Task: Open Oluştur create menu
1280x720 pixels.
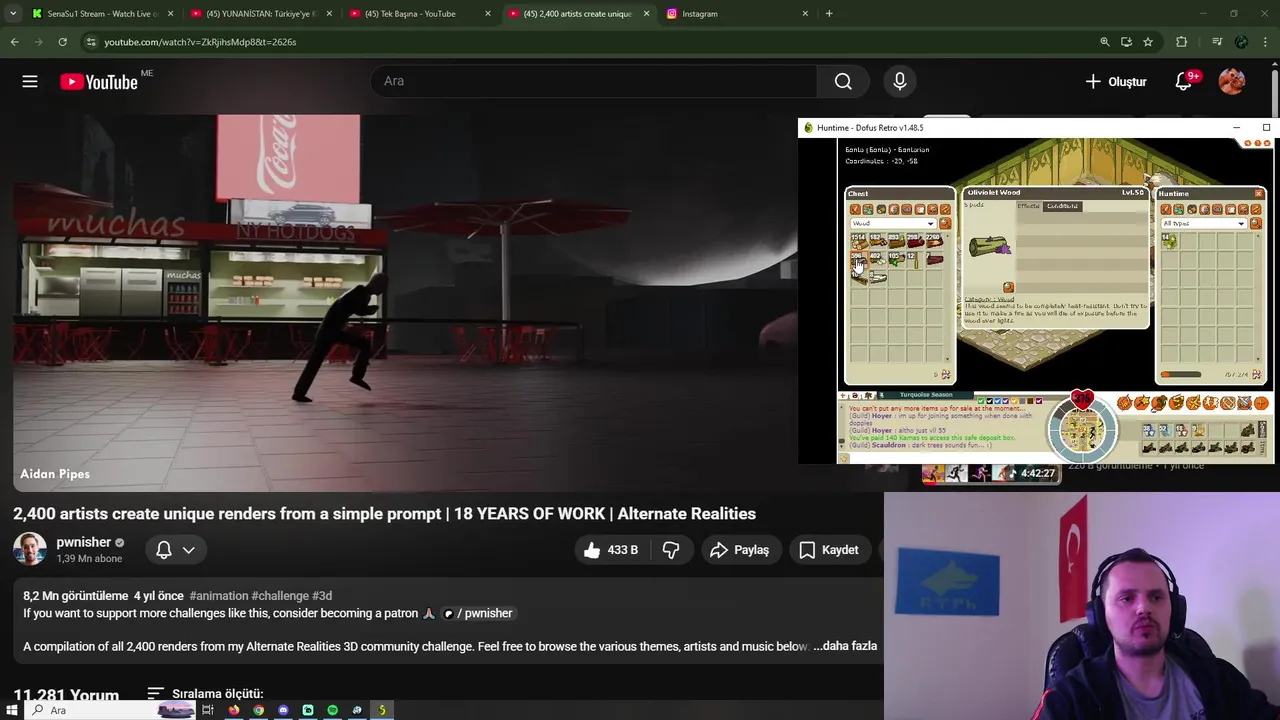Action: click(x=1115, y=82)
